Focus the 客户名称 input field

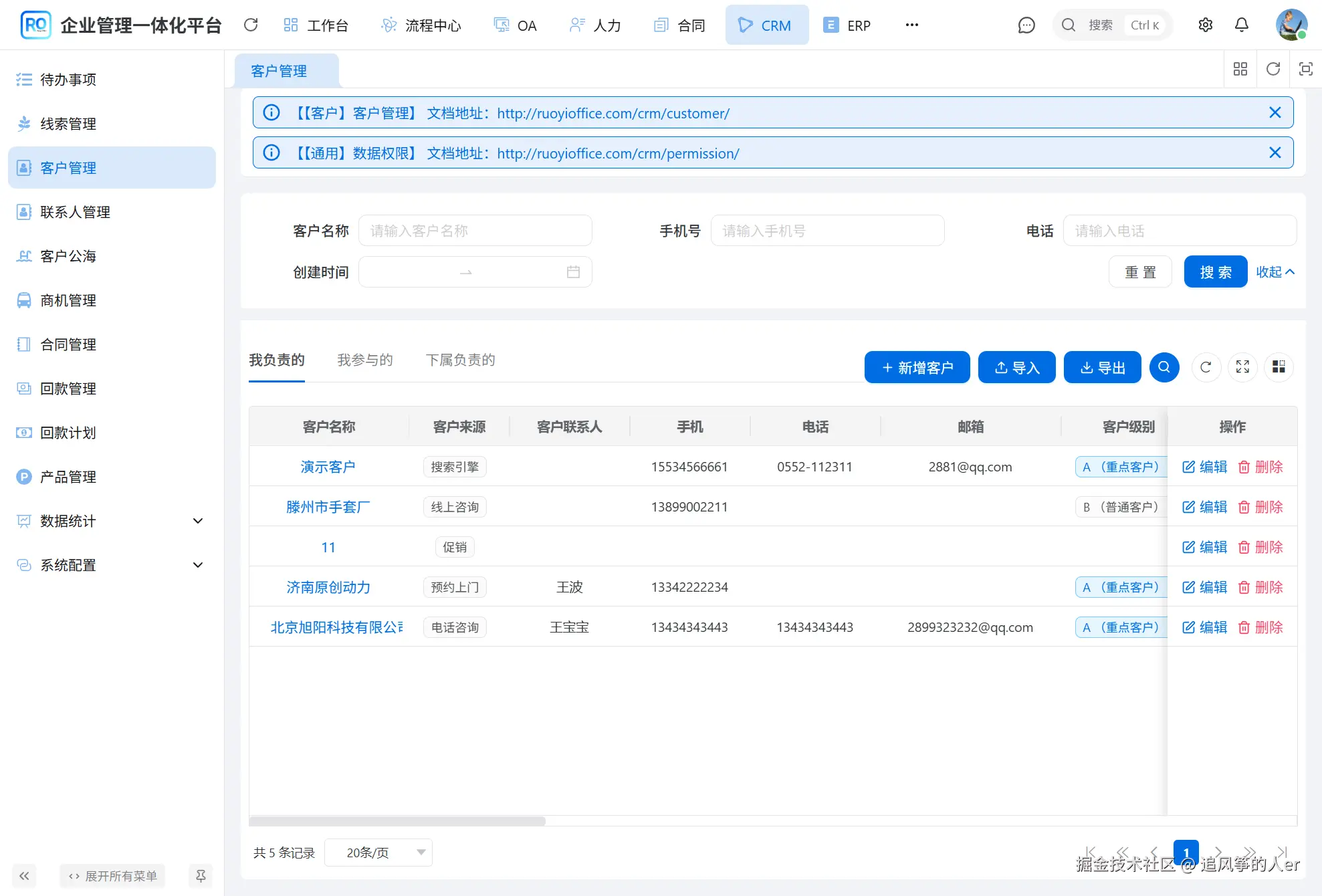click(475, 231)
